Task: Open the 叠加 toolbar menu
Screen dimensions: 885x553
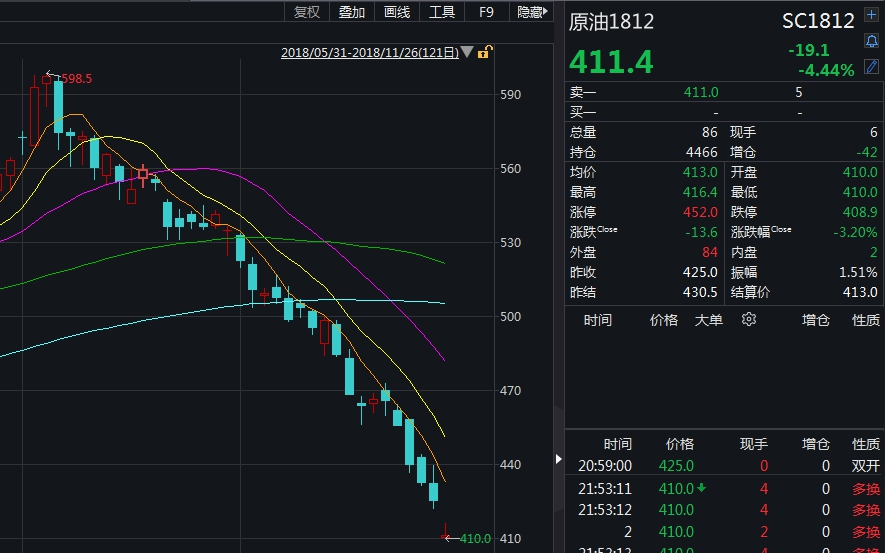Action: click(x=352, y=12)
